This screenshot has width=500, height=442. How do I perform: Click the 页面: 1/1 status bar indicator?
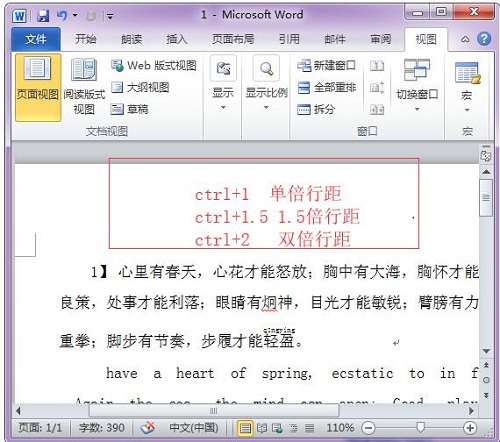[40, 427]
